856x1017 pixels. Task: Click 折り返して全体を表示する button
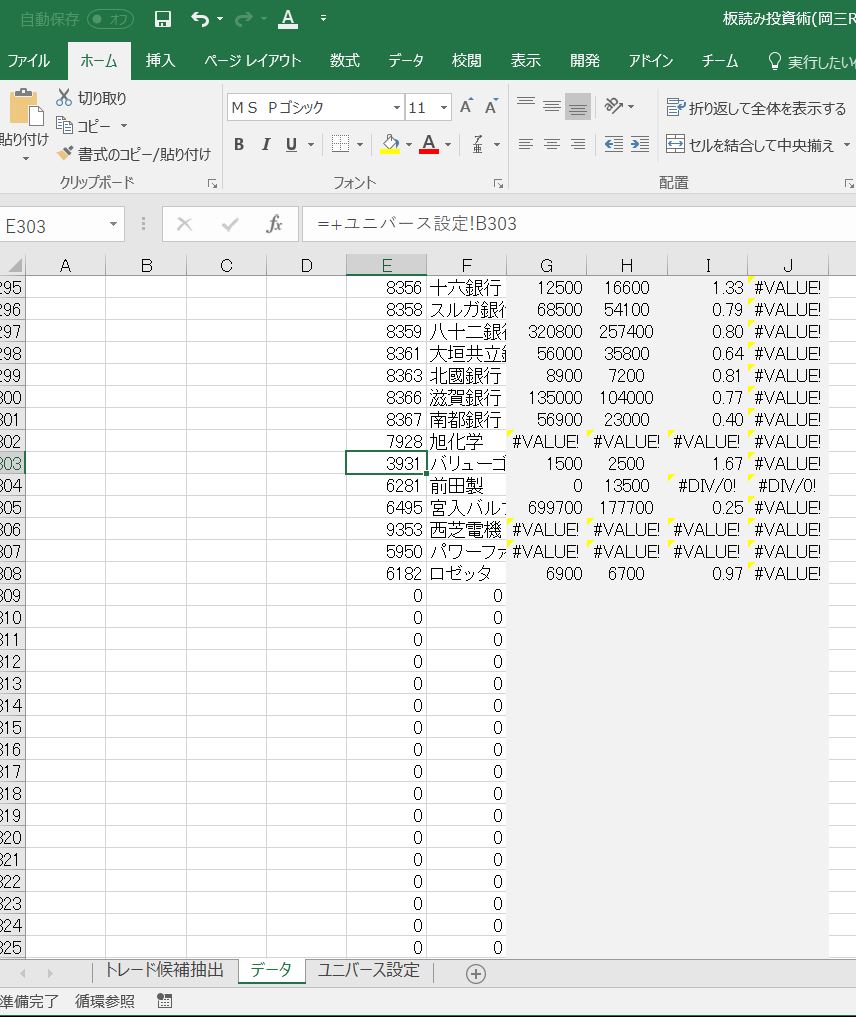(756, 108)
